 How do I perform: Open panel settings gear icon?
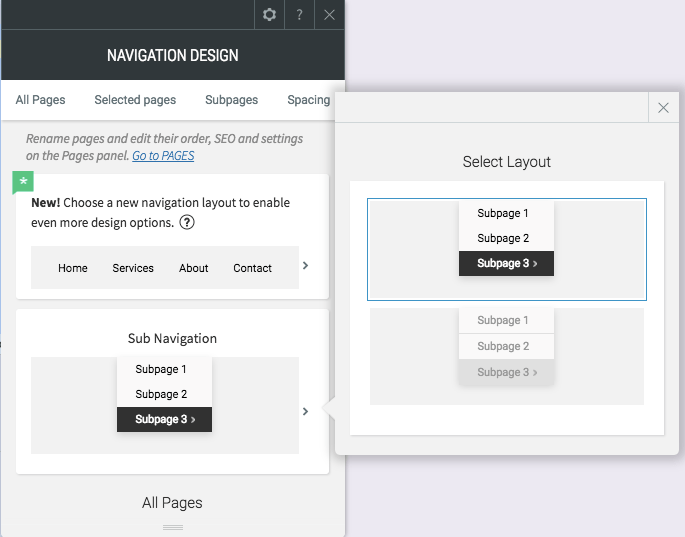269,14
